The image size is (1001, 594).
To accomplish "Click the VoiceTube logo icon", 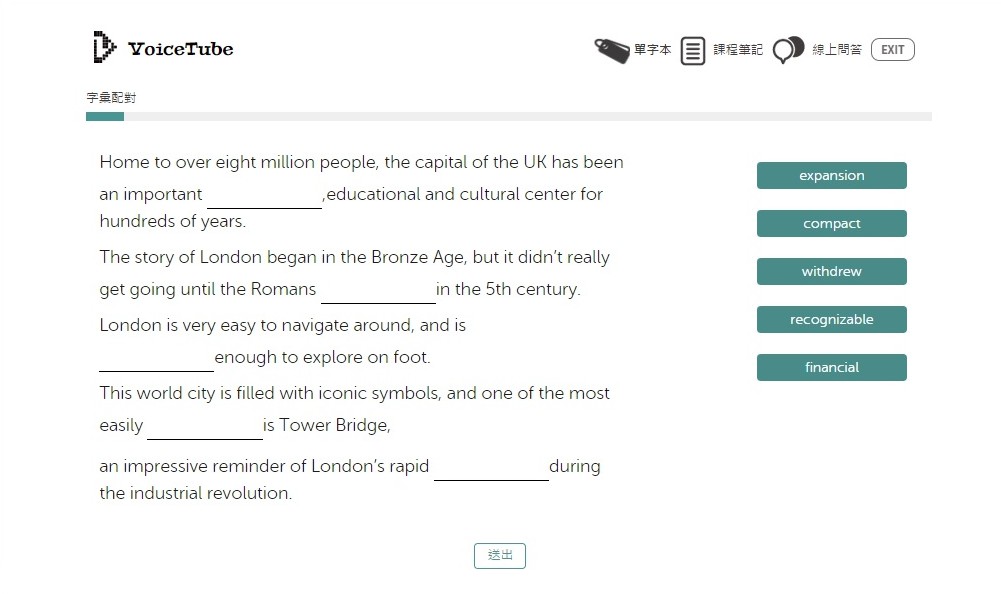I will (x=104, y=48).
